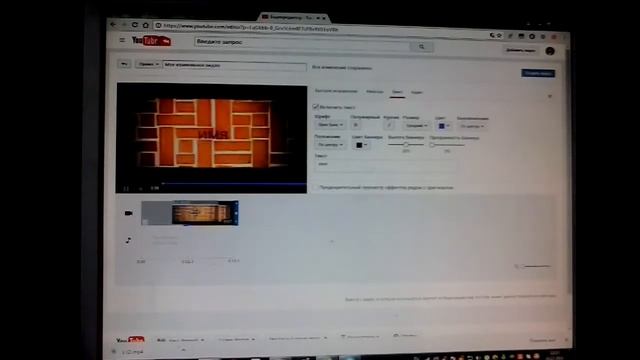Viewport: 640px width, 360px height.
Task: Switch to the Audio tab
Action: pos(417,93)
